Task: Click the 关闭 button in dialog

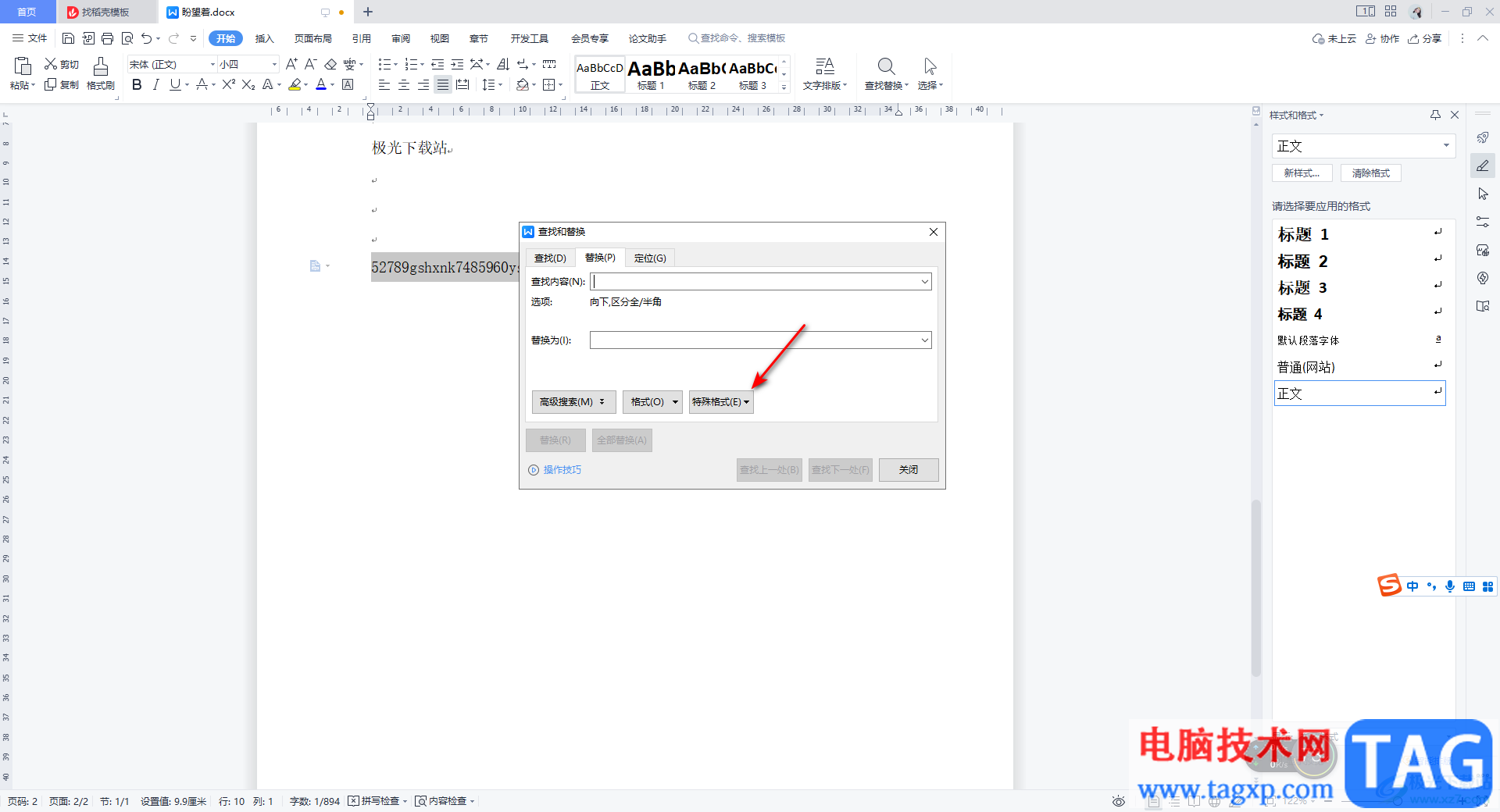Action: [909, 469]
